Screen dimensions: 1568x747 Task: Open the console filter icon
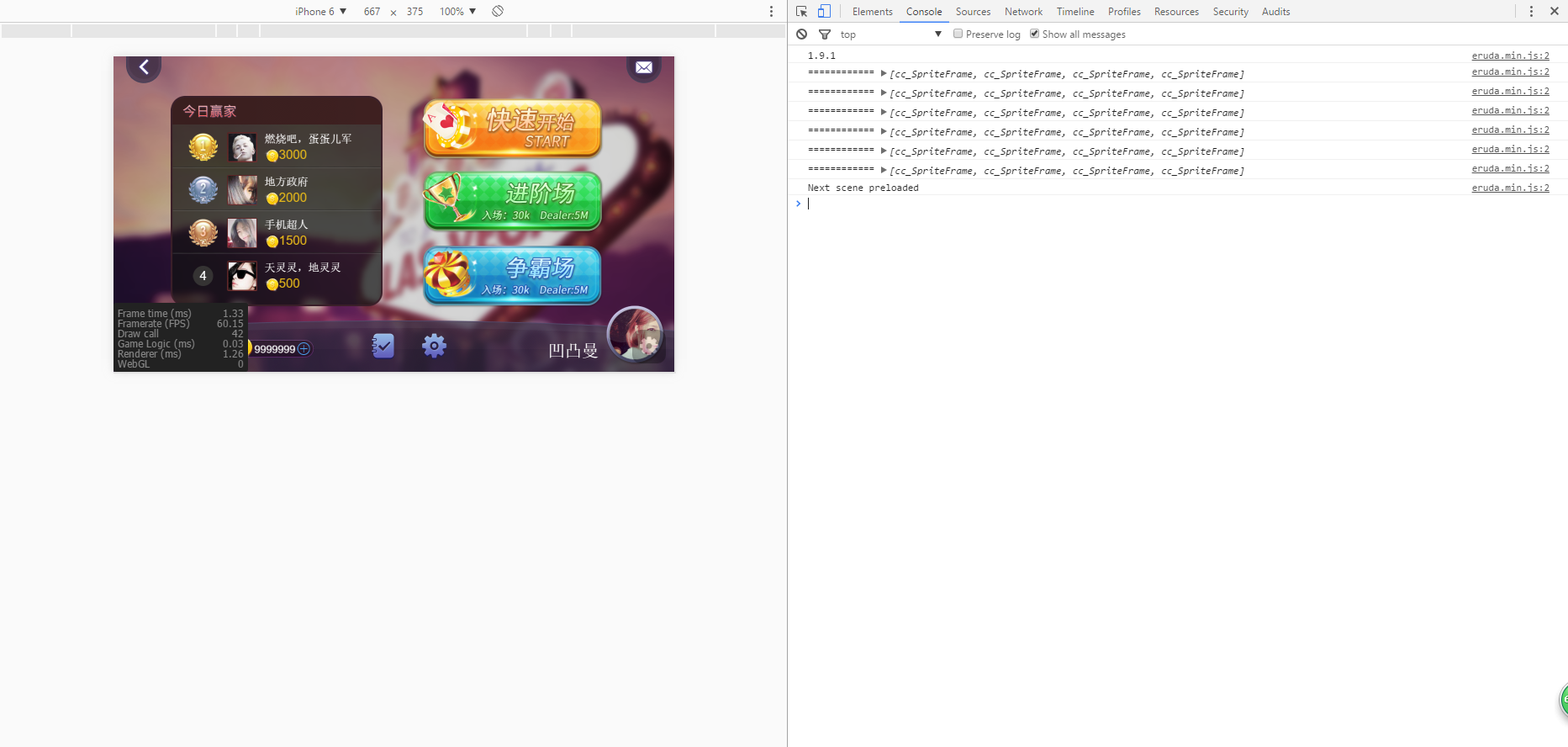pos(825,34)
